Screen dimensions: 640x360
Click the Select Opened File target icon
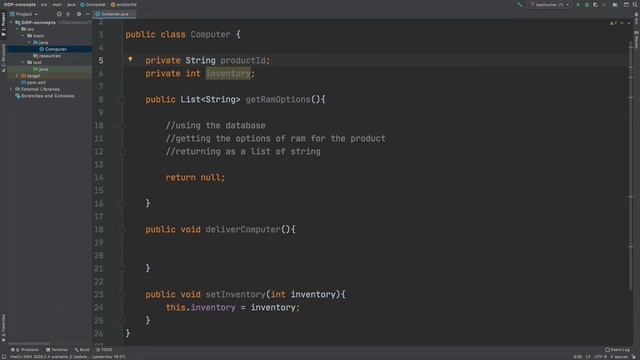[59, 14]
